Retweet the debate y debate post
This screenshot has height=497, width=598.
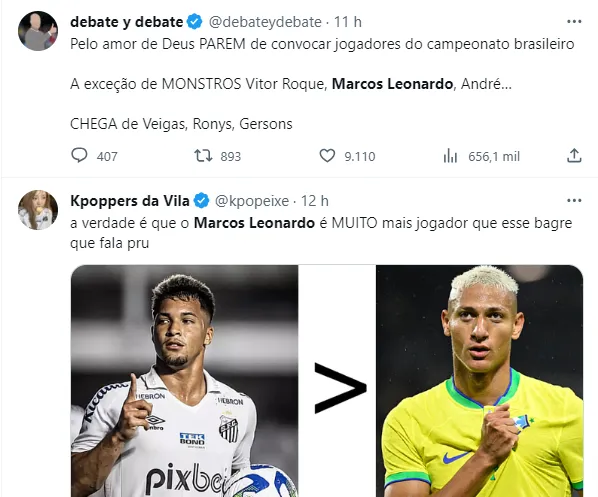(203, 156)
